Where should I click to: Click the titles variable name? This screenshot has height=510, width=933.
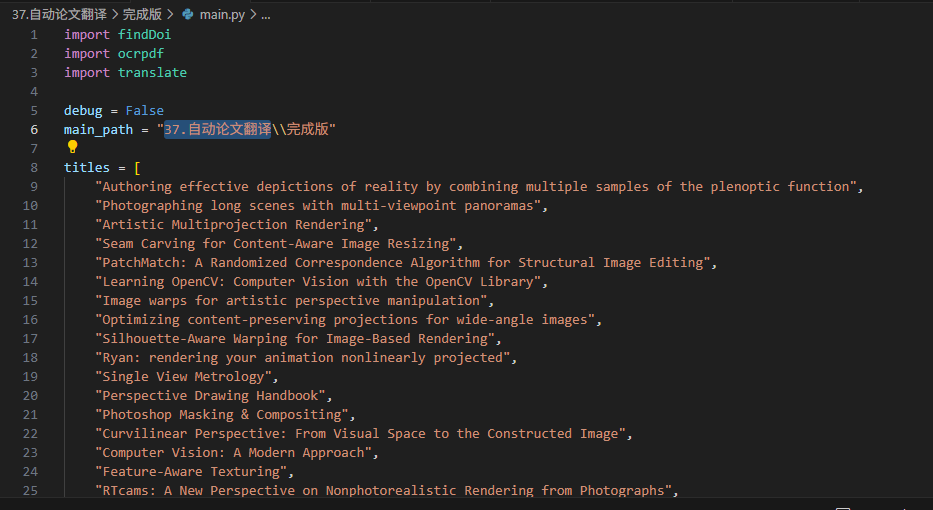87,168
